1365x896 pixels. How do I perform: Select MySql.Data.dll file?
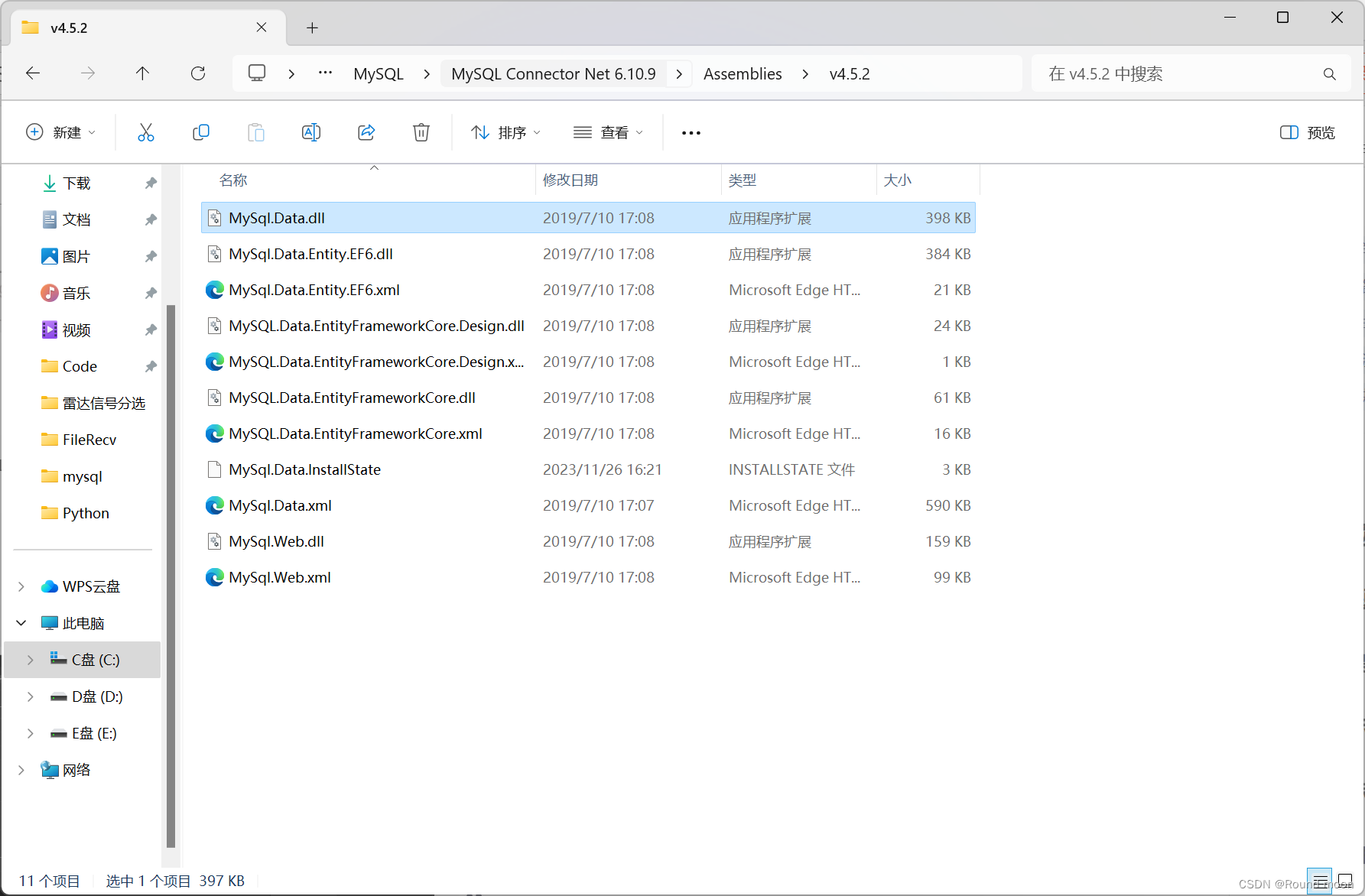click(588, 218)
